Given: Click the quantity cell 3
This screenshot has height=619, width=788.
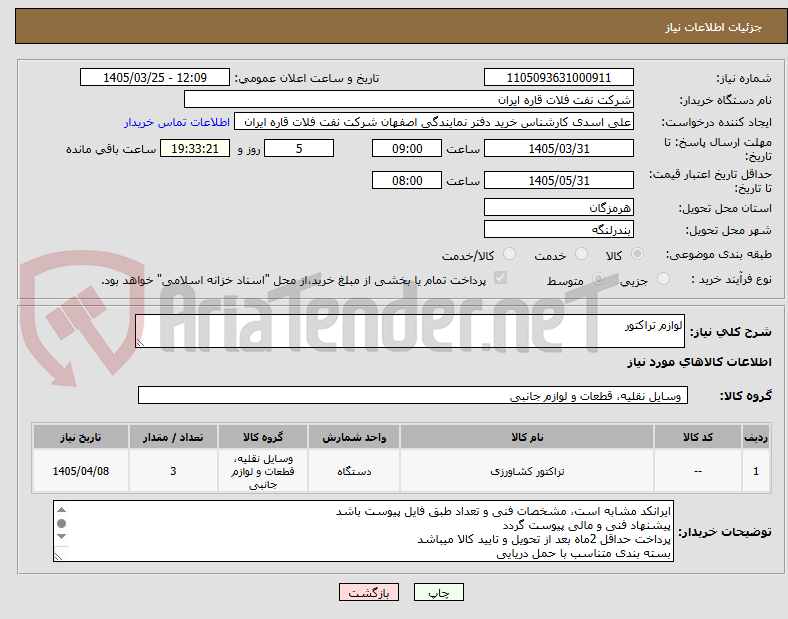Looking at the screenshot, I should 173,471.
